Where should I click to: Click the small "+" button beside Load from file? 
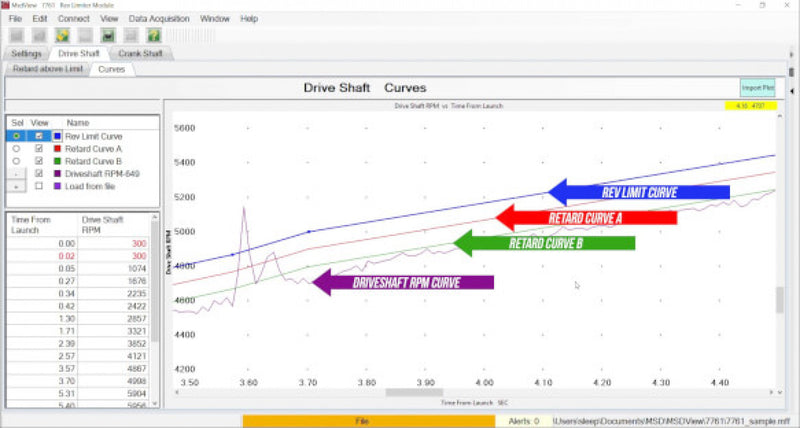point(16,187)
